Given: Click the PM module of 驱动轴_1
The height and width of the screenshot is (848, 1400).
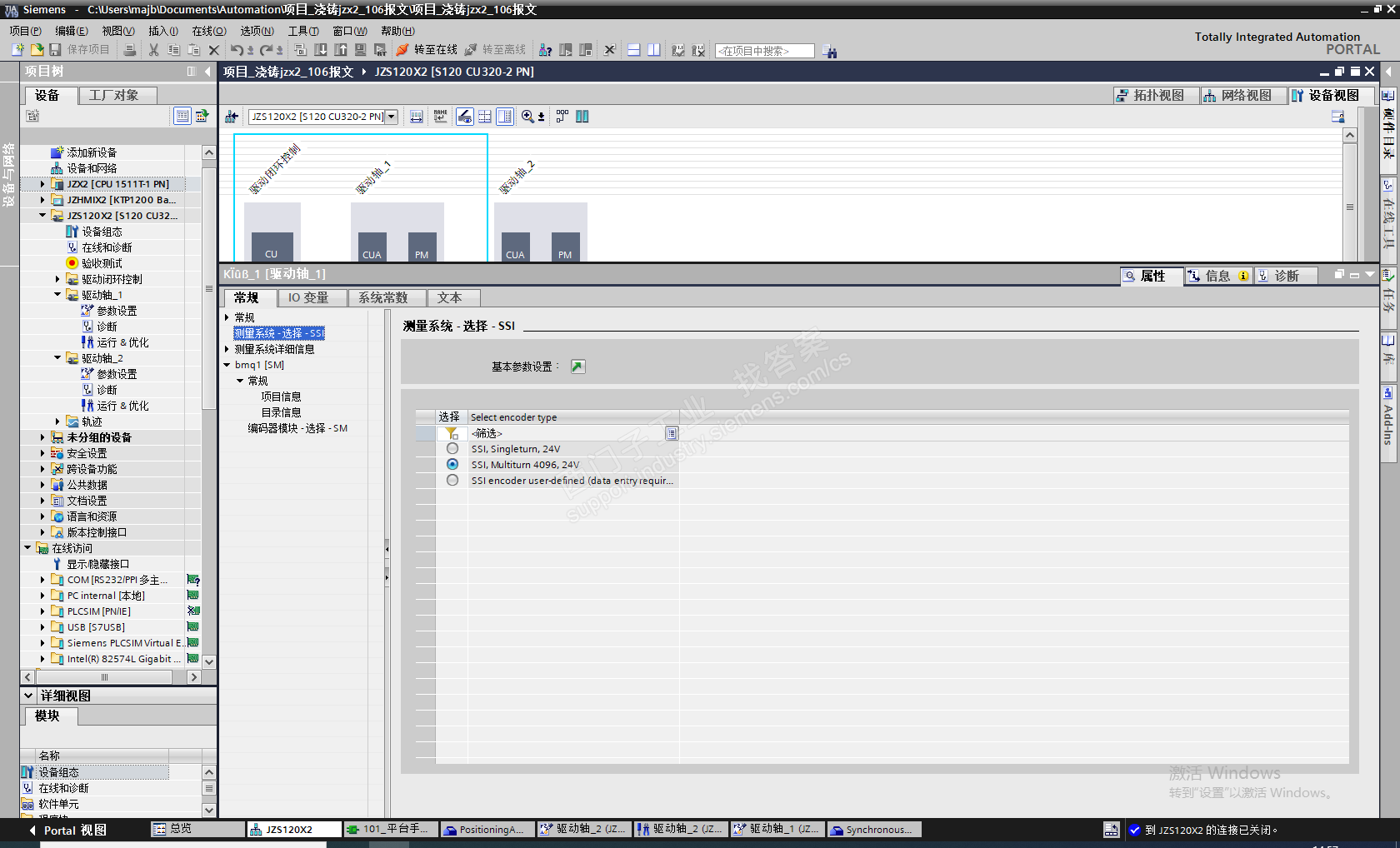Looking at the screenshot, I should click(x=422, y=247).
